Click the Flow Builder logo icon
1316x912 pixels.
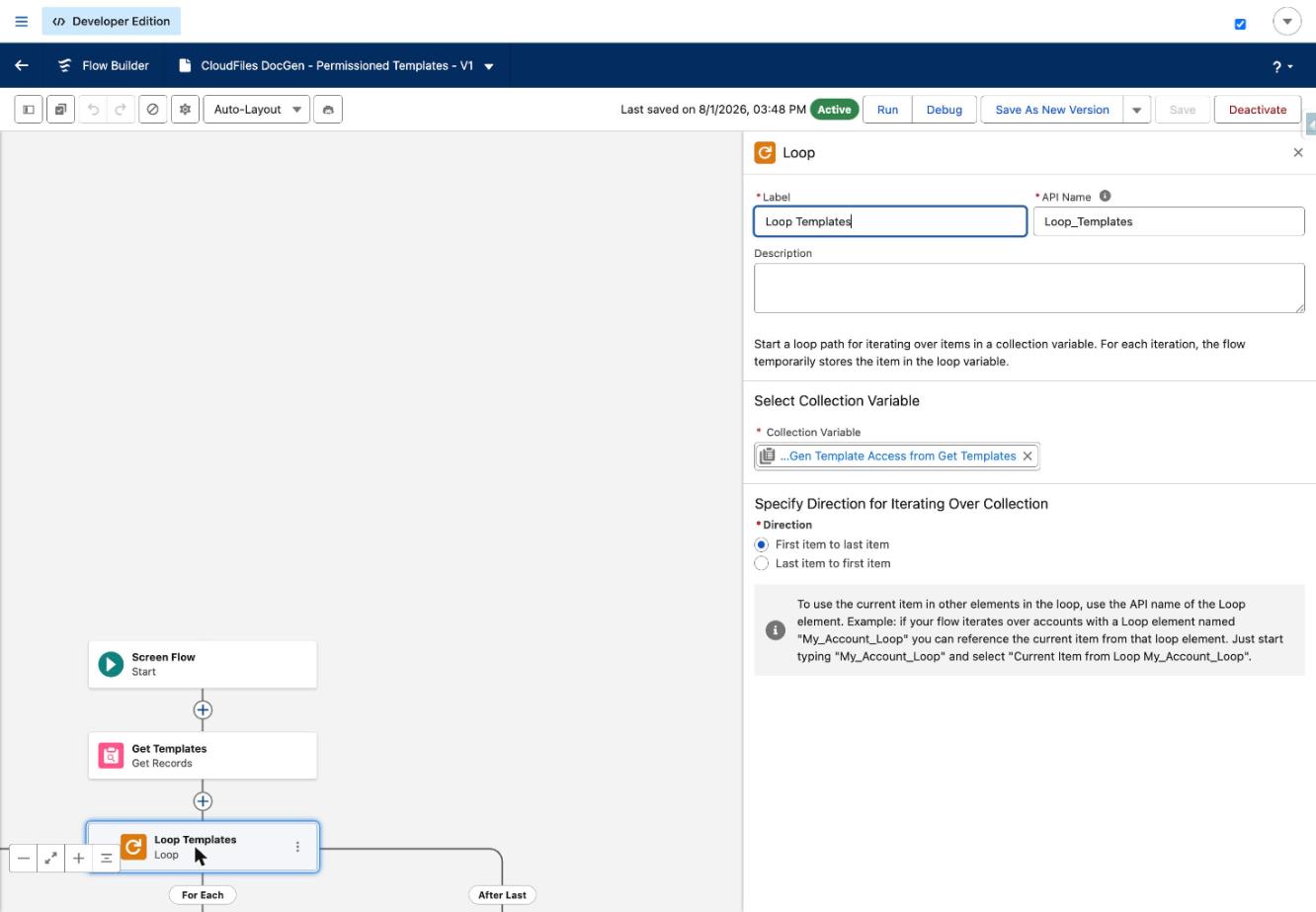pos(65,65)
